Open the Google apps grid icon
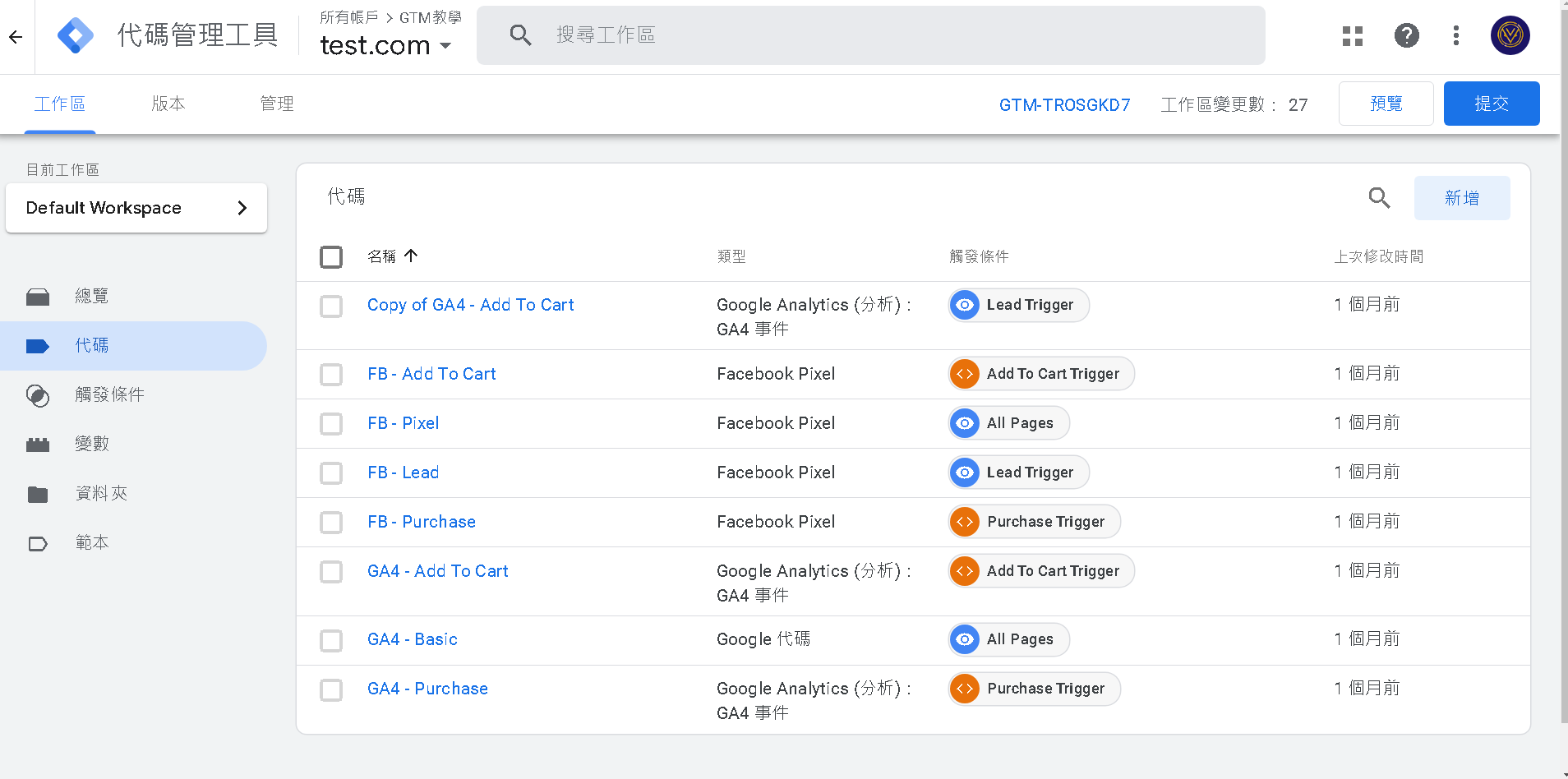 click(x=1353, y=35)
